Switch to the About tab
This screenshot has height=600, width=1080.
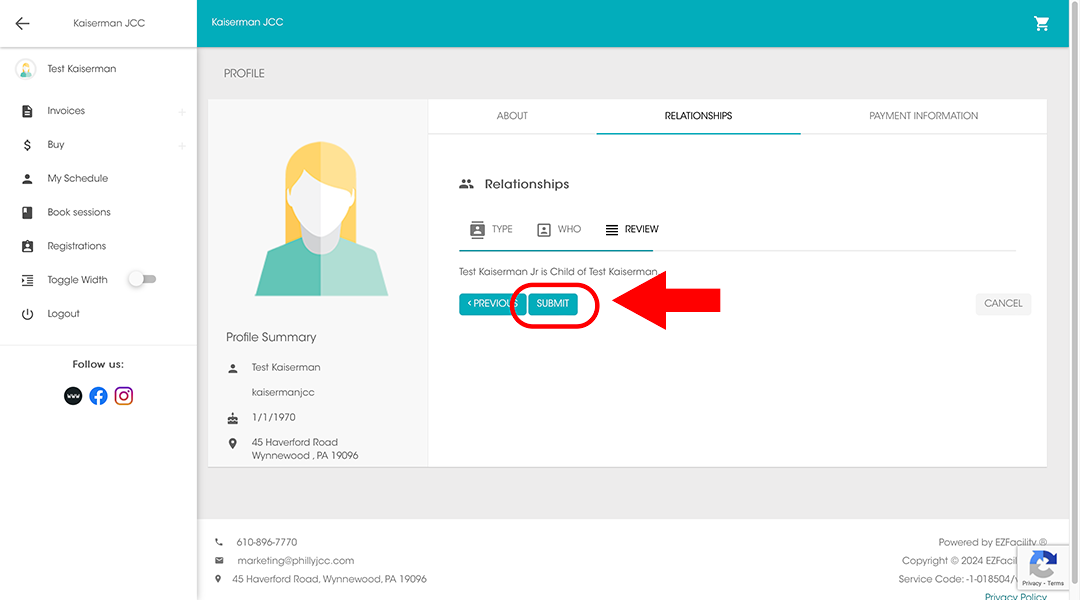click(x=512, y=116)
